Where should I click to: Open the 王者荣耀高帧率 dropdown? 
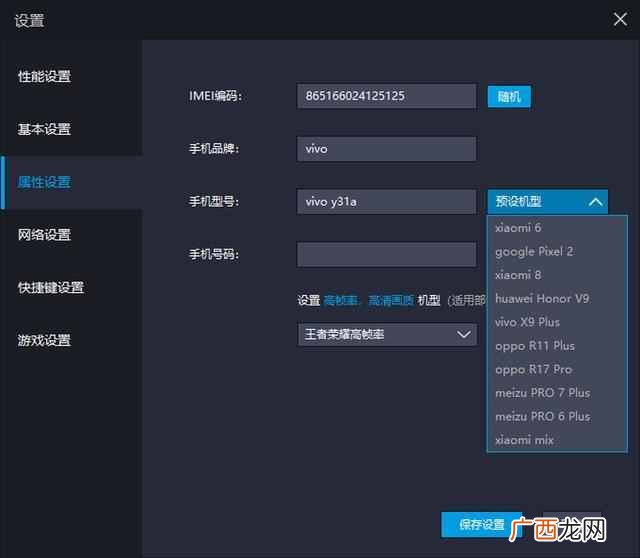tap(387, 335)
